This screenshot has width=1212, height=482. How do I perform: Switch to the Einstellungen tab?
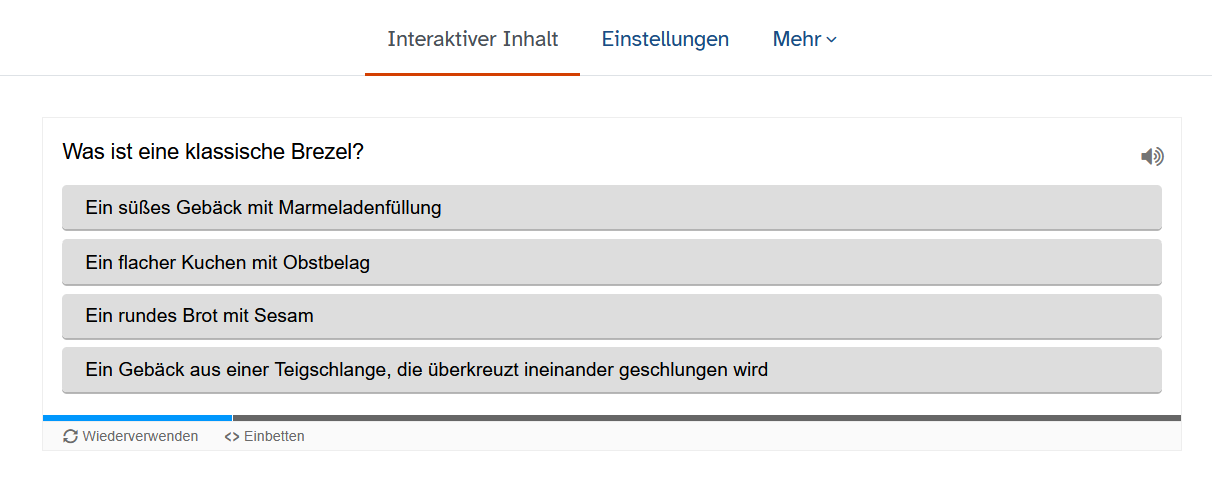[665, 40]
